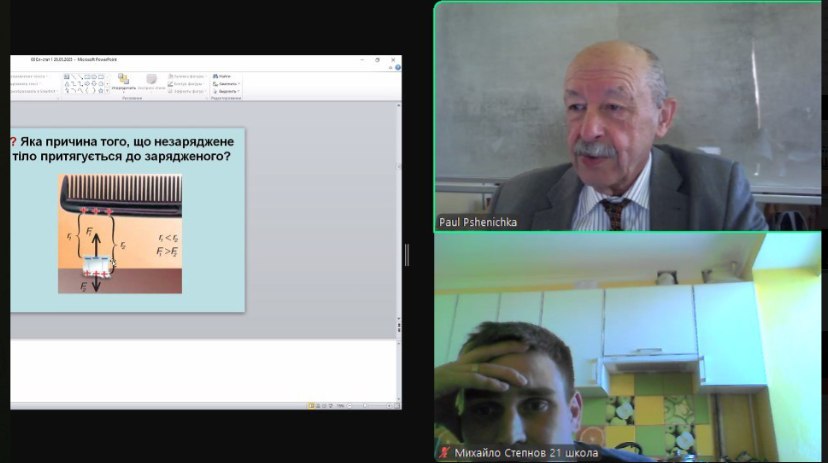This screenshot has width=828, height=463.
Task: Switch to Normal view in the status bar
Action: [311, 406]
